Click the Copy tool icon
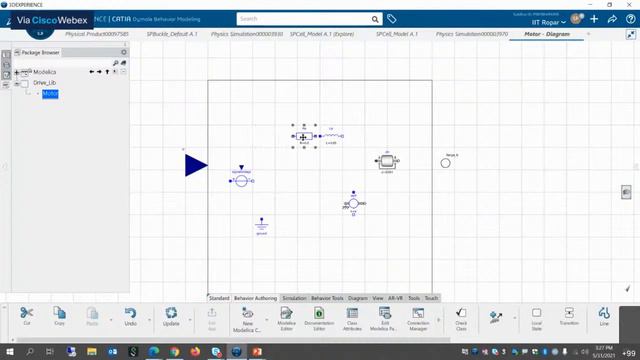 click(x=60, y=313)
